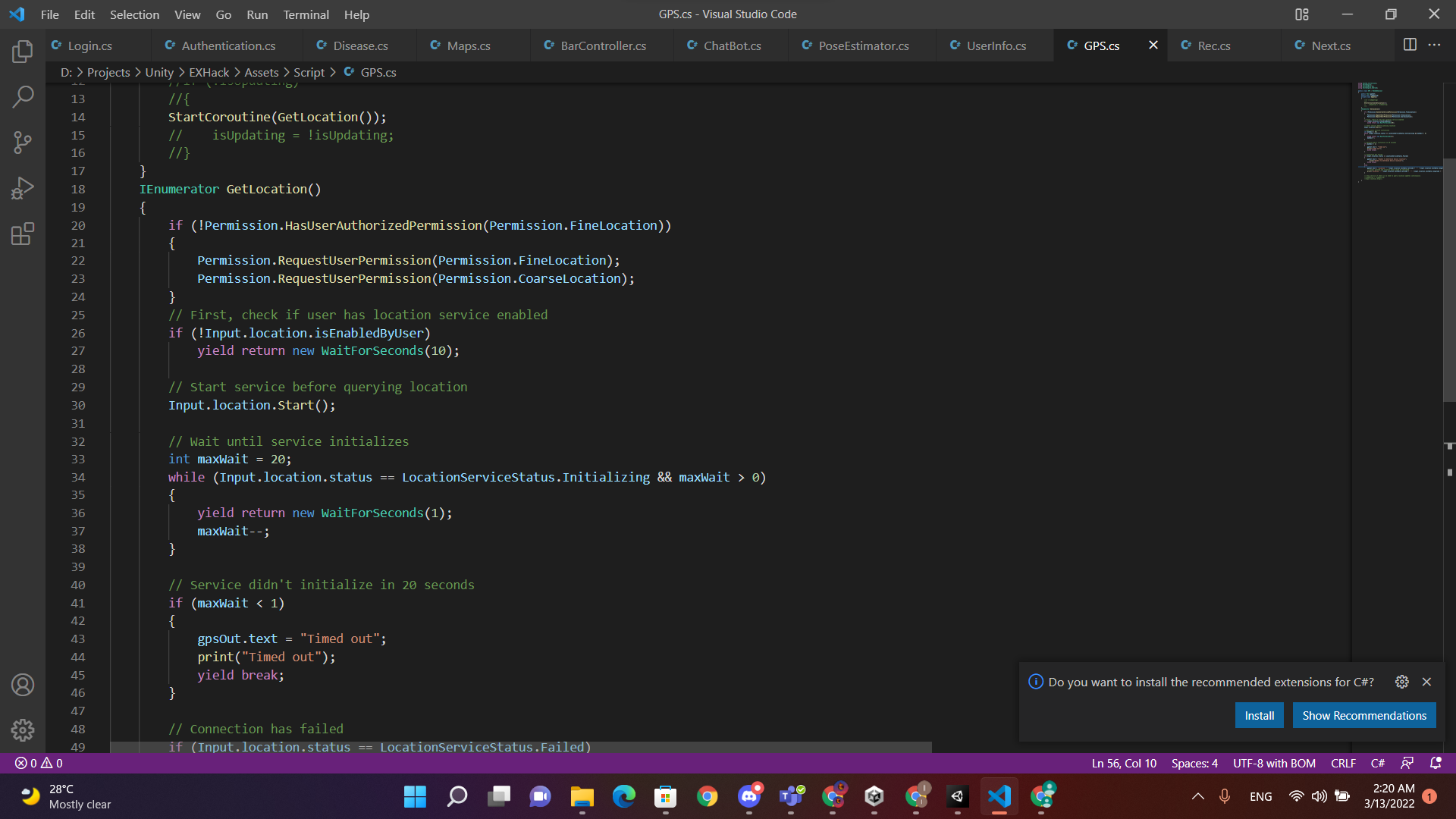This screenshot has height=819, width=1456.
Task: Open the Terminal menu
Action: point(306,14)
